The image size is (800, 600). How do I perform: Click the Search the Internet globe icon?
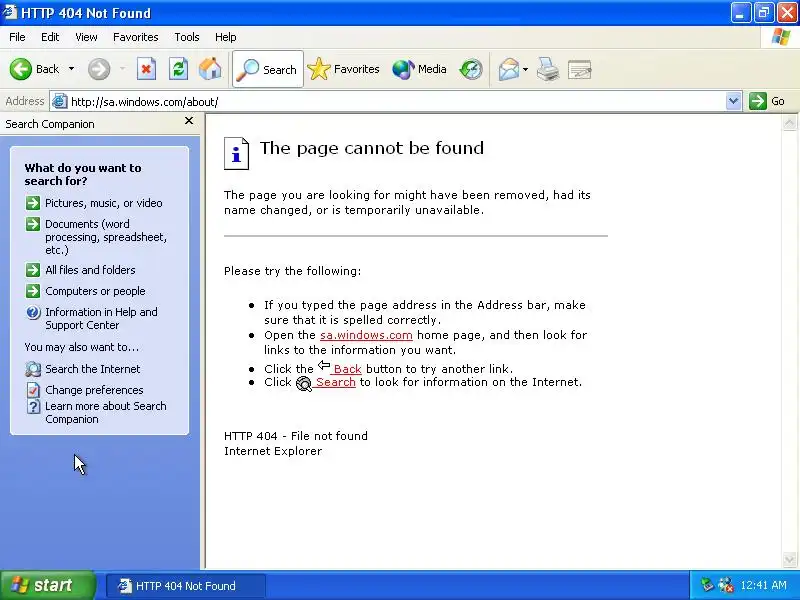point(33,369)
